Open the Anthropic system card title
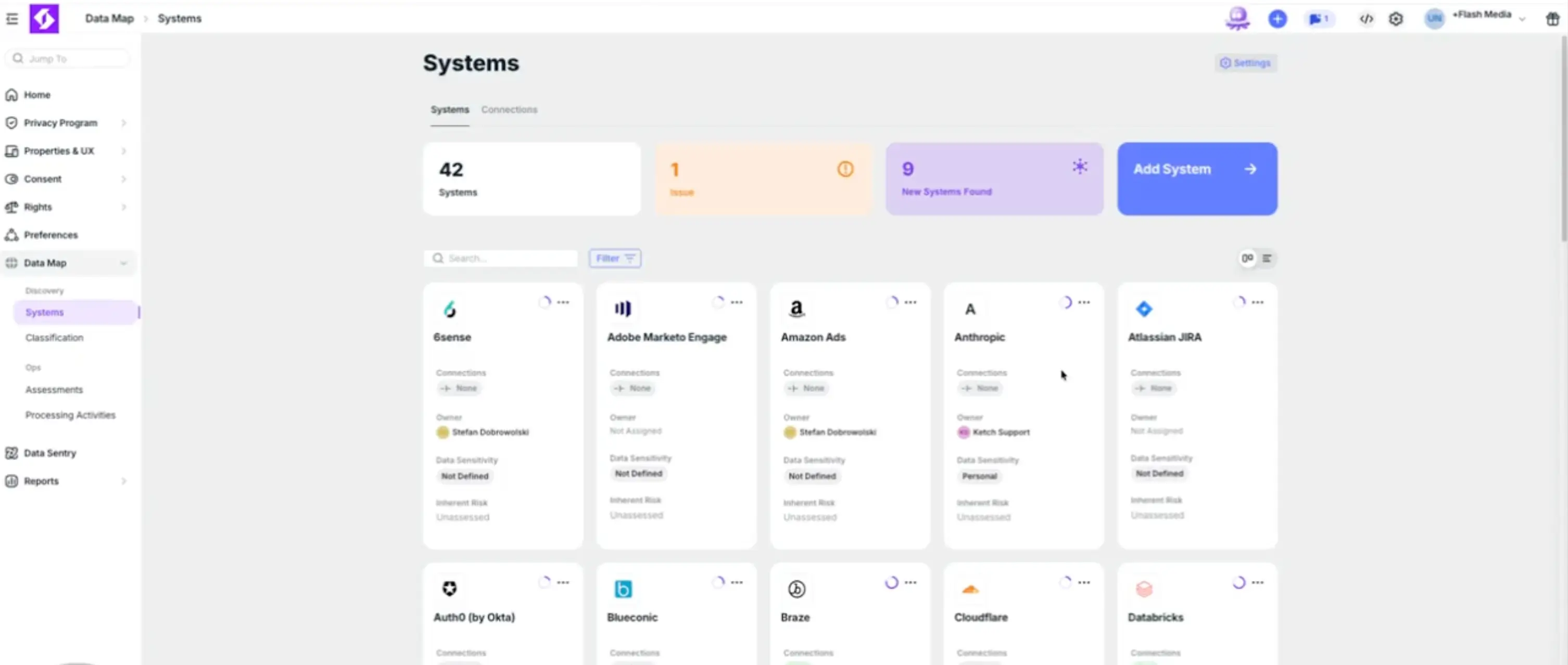1568x665 pixels. pos(979,337)
